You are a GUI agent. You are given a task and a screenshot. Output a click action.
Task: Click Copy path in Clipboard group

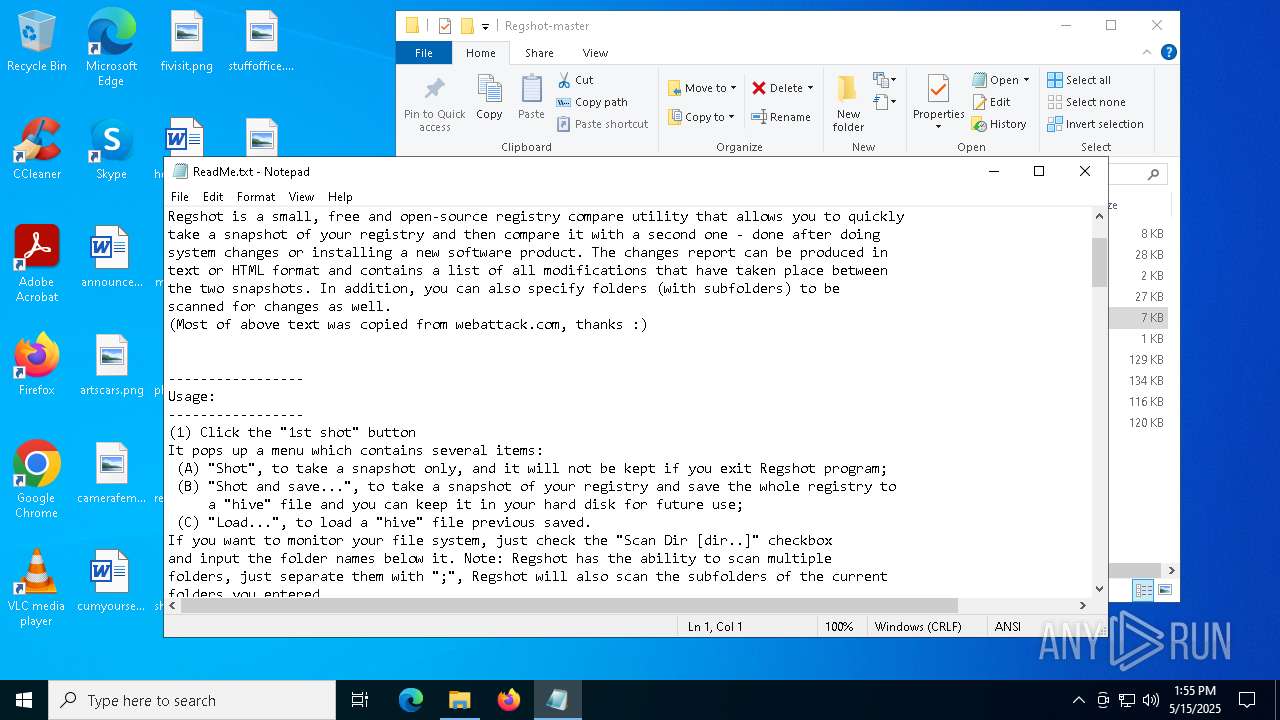(592, 102)
